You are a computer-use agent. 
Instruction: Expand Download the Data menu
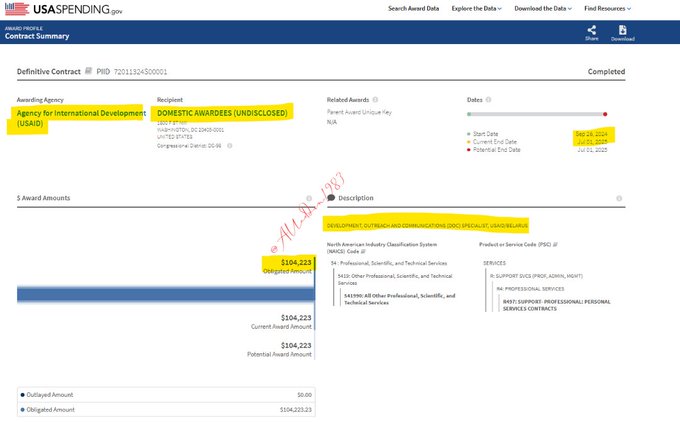pyautogui.click(x=543, y=9)
